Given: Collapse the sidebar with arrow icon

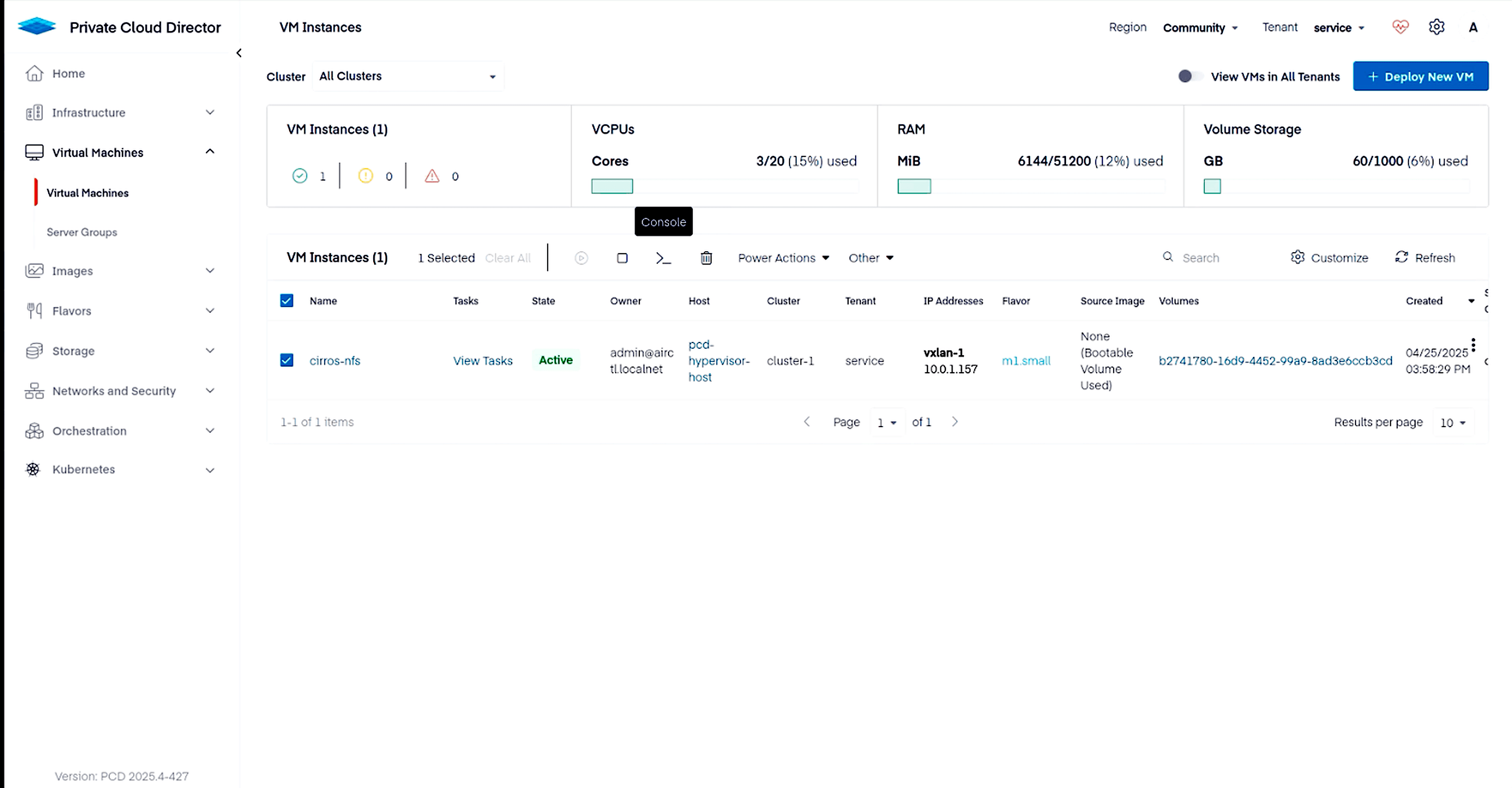Looking at the screenshot, I should tap(239, 53).
